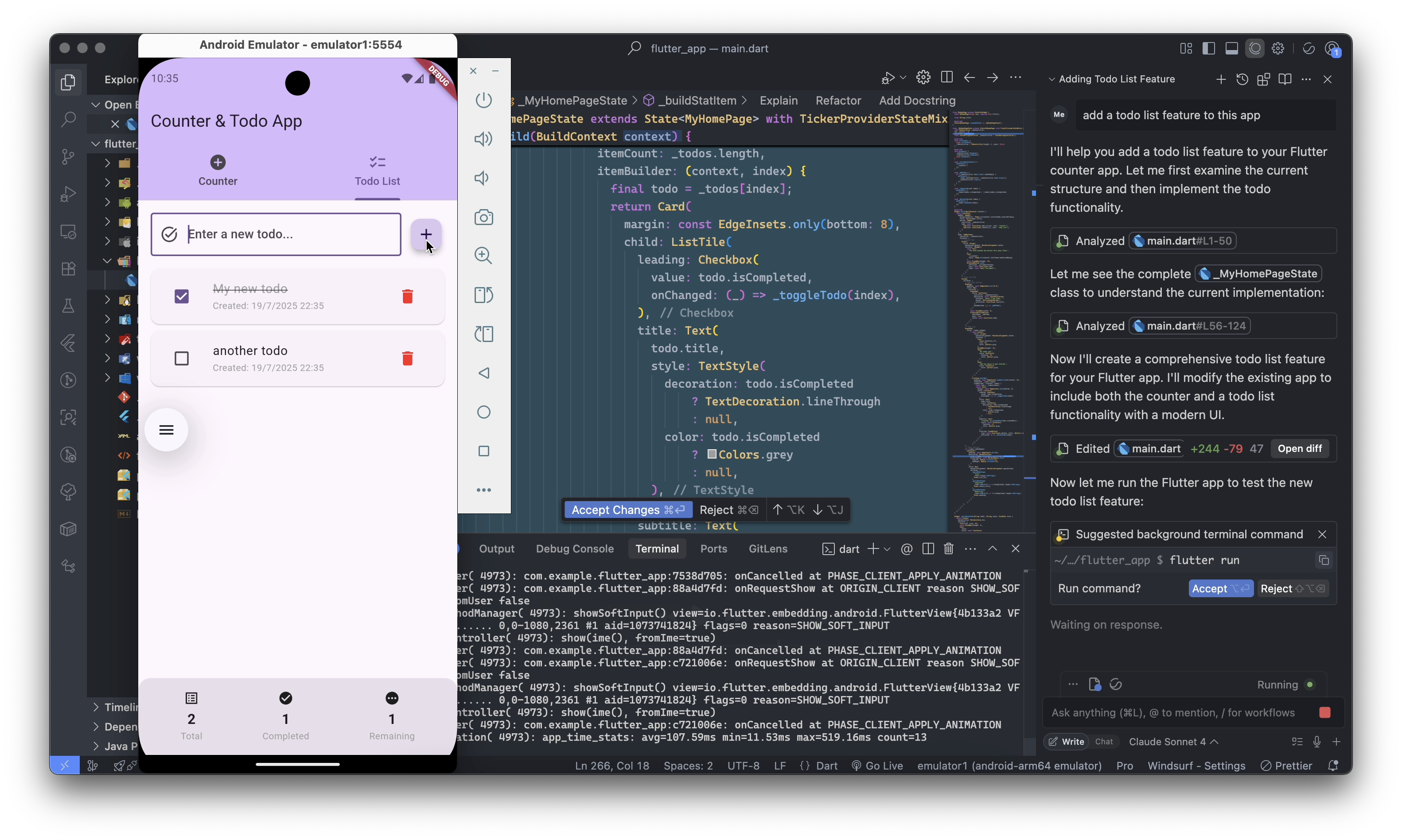Focus the 'Enter a new todo' field
Image resolution: width=1402 pixels, height=840 pixels.
276,234
